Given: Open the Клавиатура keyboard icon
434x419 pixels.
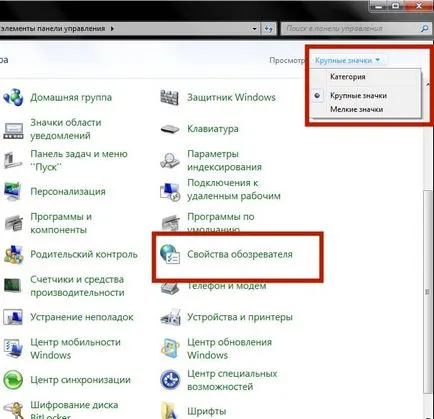Looking at the screenshot, I should (x=170, y=129).
